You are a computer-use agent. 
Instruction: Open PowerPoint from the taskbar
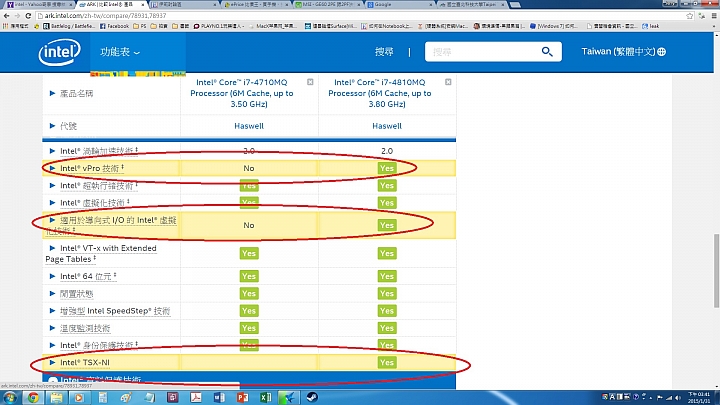point(242,397)
